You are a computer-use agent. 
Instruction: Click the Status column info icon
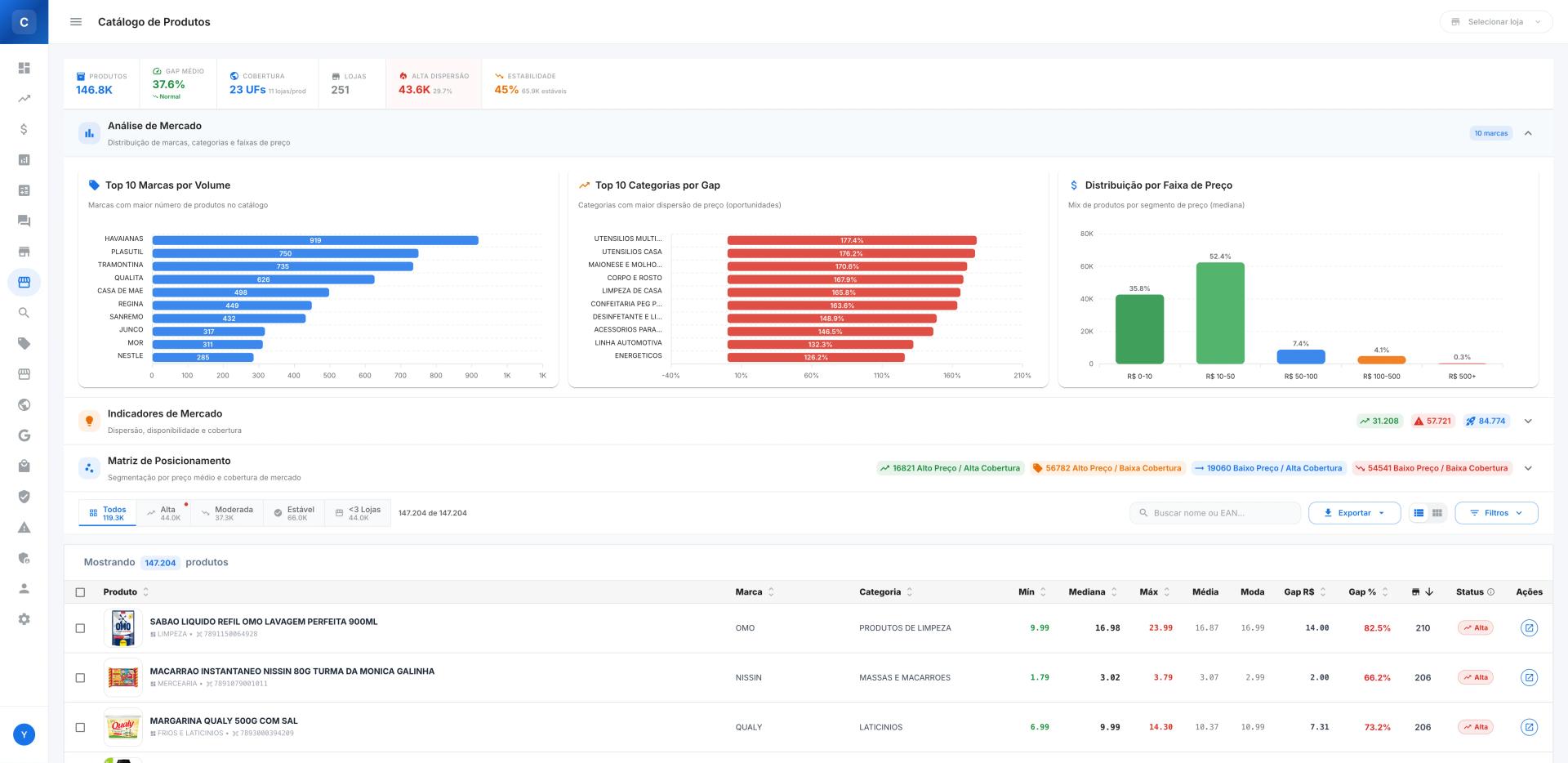tap(1490, 592)
